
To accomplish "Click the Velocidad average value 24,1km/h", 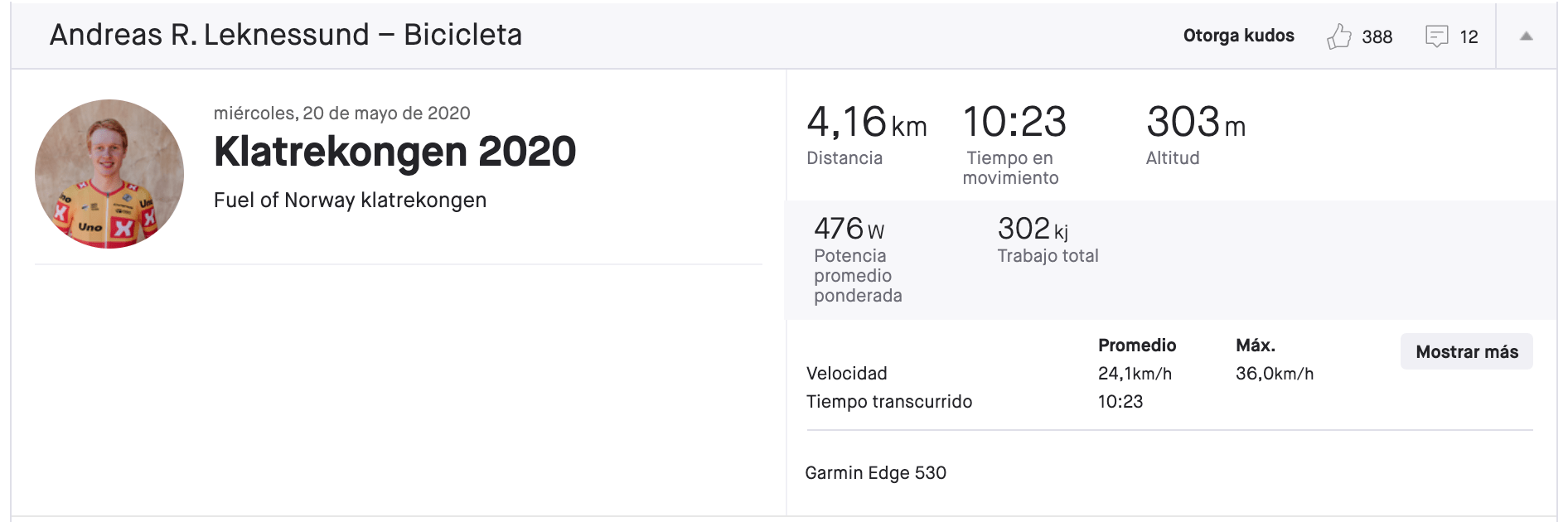I will click(1135, 374).
